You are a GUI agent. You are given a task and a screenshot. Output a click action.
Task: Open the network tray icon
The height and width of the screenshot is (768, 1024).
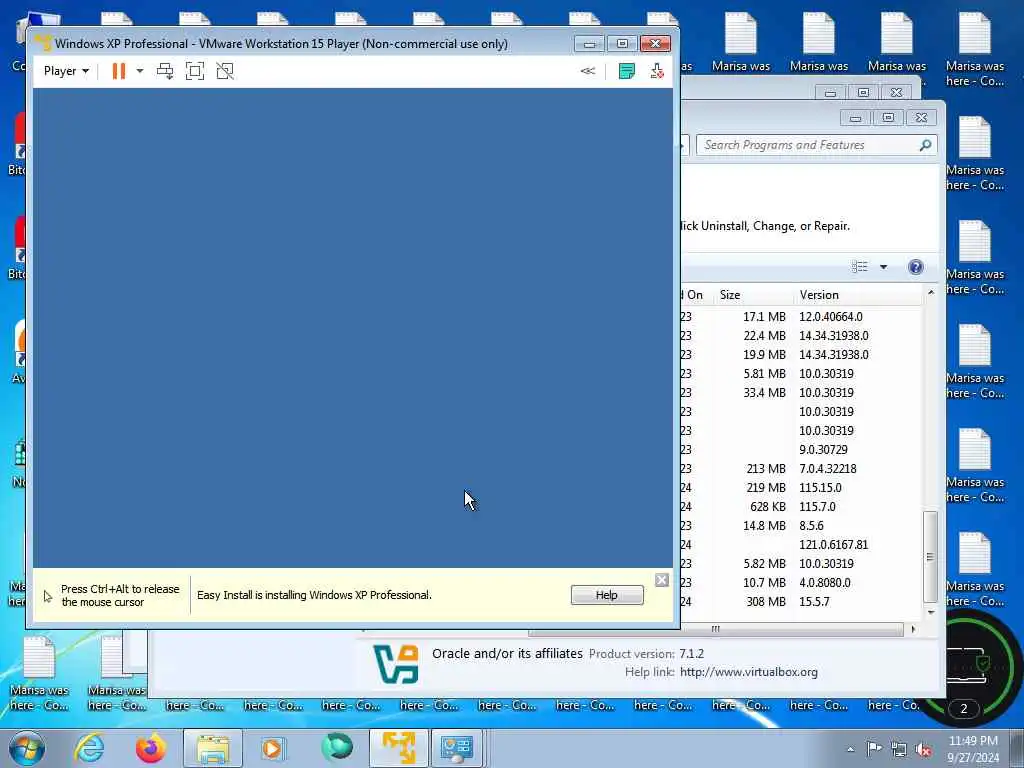[899, 750]
